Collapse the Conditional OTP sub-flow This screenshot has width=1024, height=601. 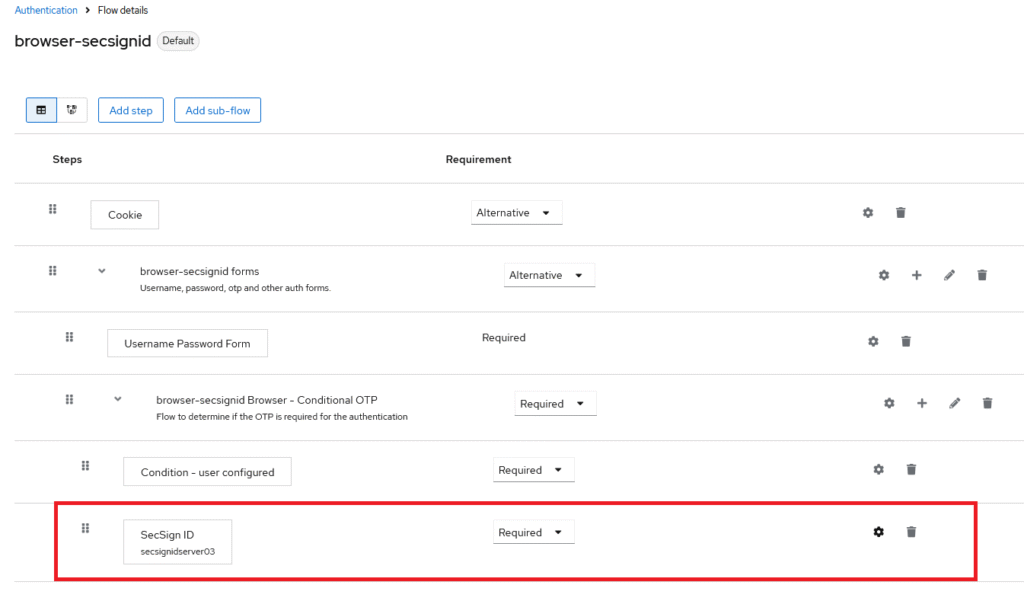click(118, 399)
